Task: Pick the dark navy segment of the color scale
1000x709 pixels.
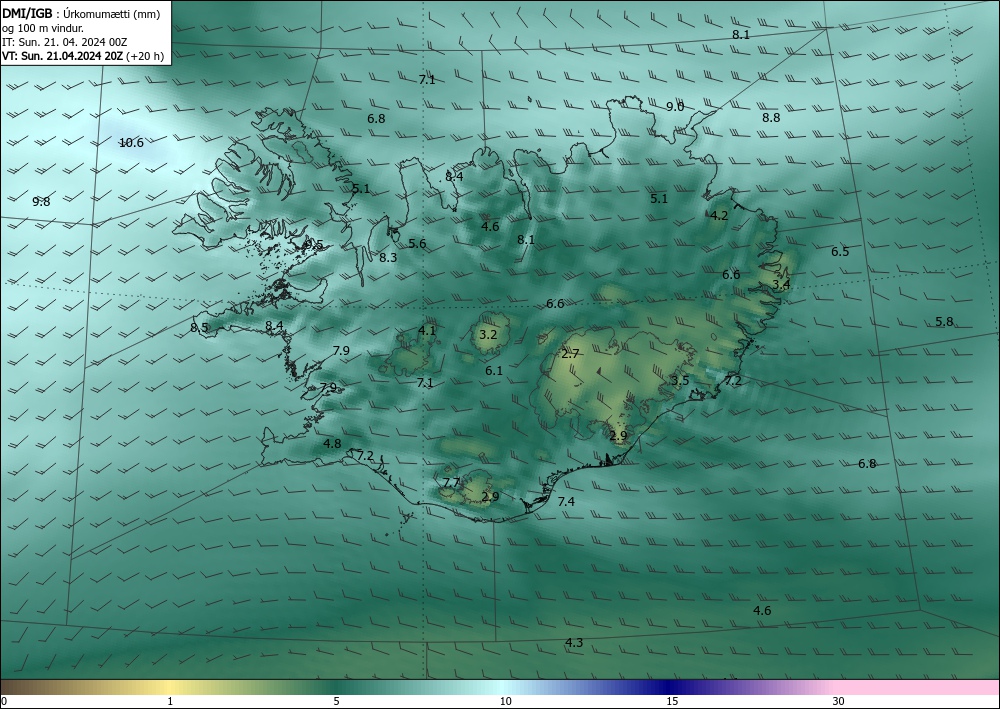Action: tap(666, 687)
